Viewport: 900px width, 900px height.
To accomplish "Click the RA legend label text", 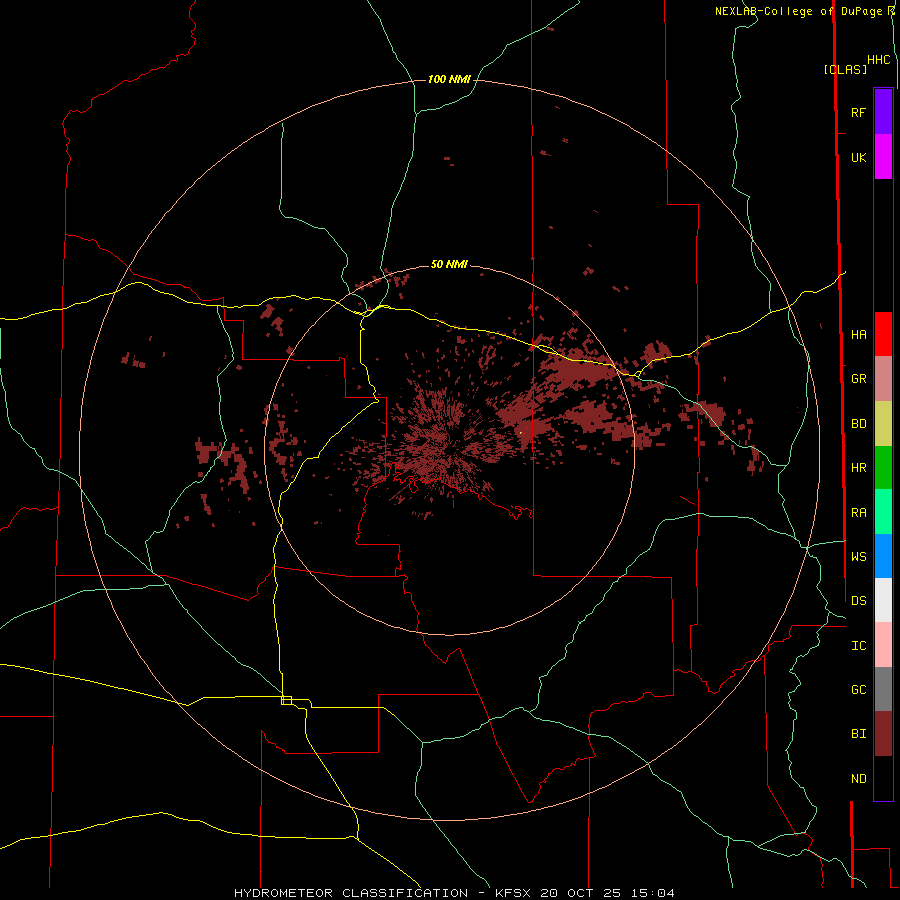I will click(x=858, y=513).
